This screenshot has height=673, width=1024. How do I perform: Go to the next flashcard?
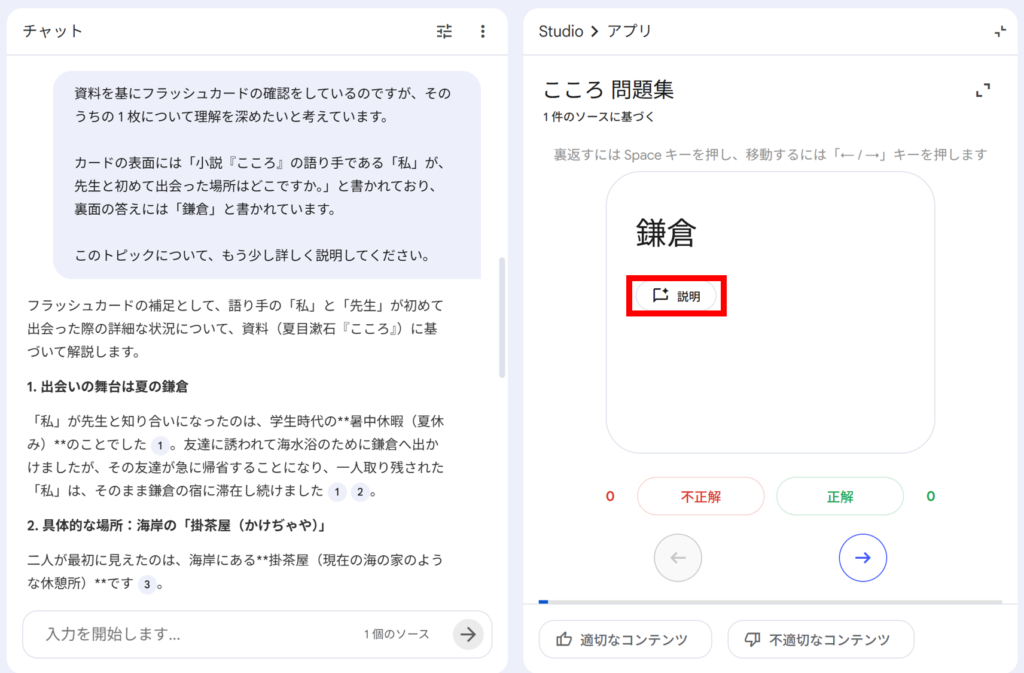pos(862,558)
